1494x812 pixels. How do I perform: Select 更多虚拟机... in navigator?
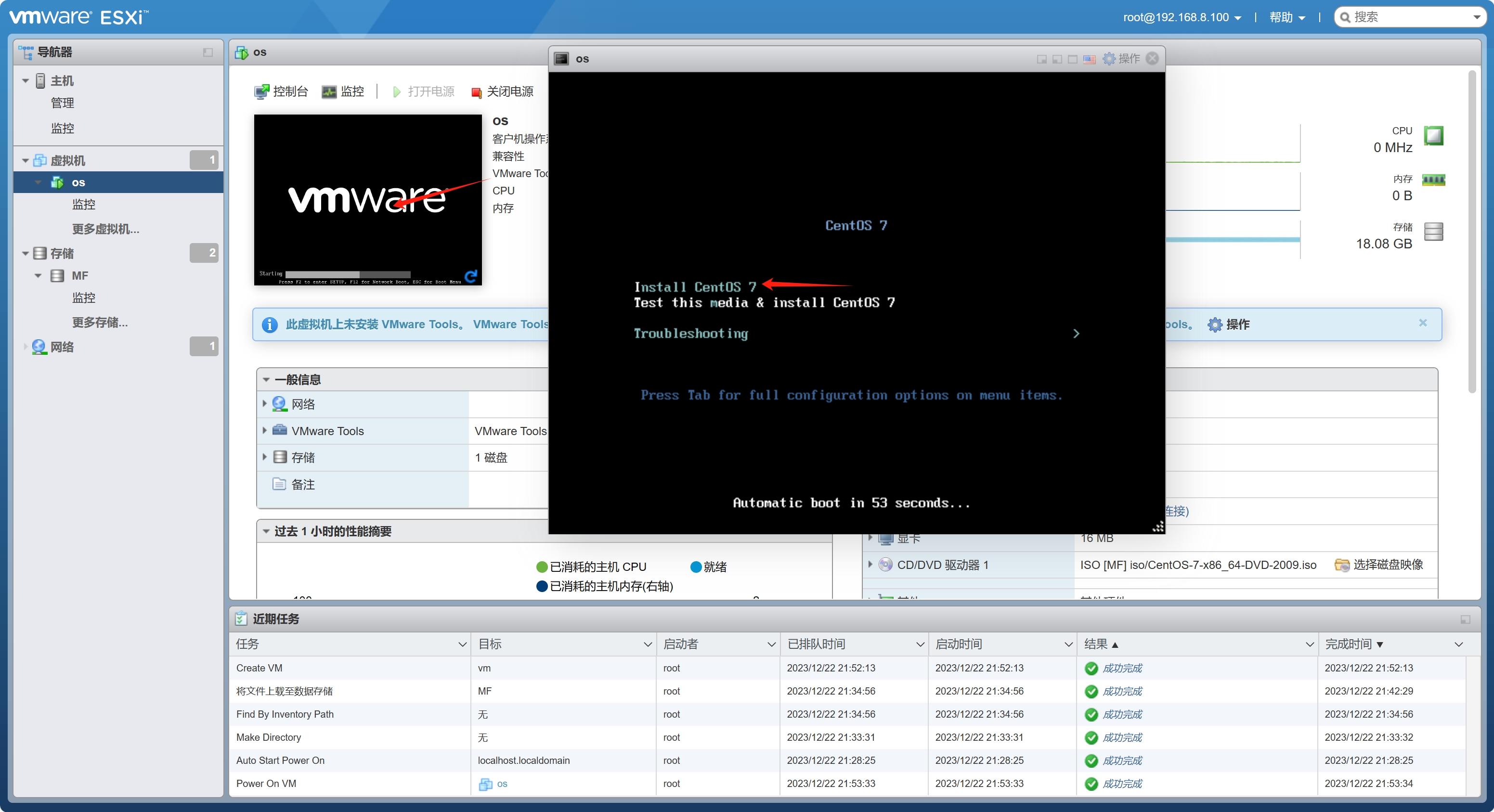pyautogui.click(x=105, y=229)
